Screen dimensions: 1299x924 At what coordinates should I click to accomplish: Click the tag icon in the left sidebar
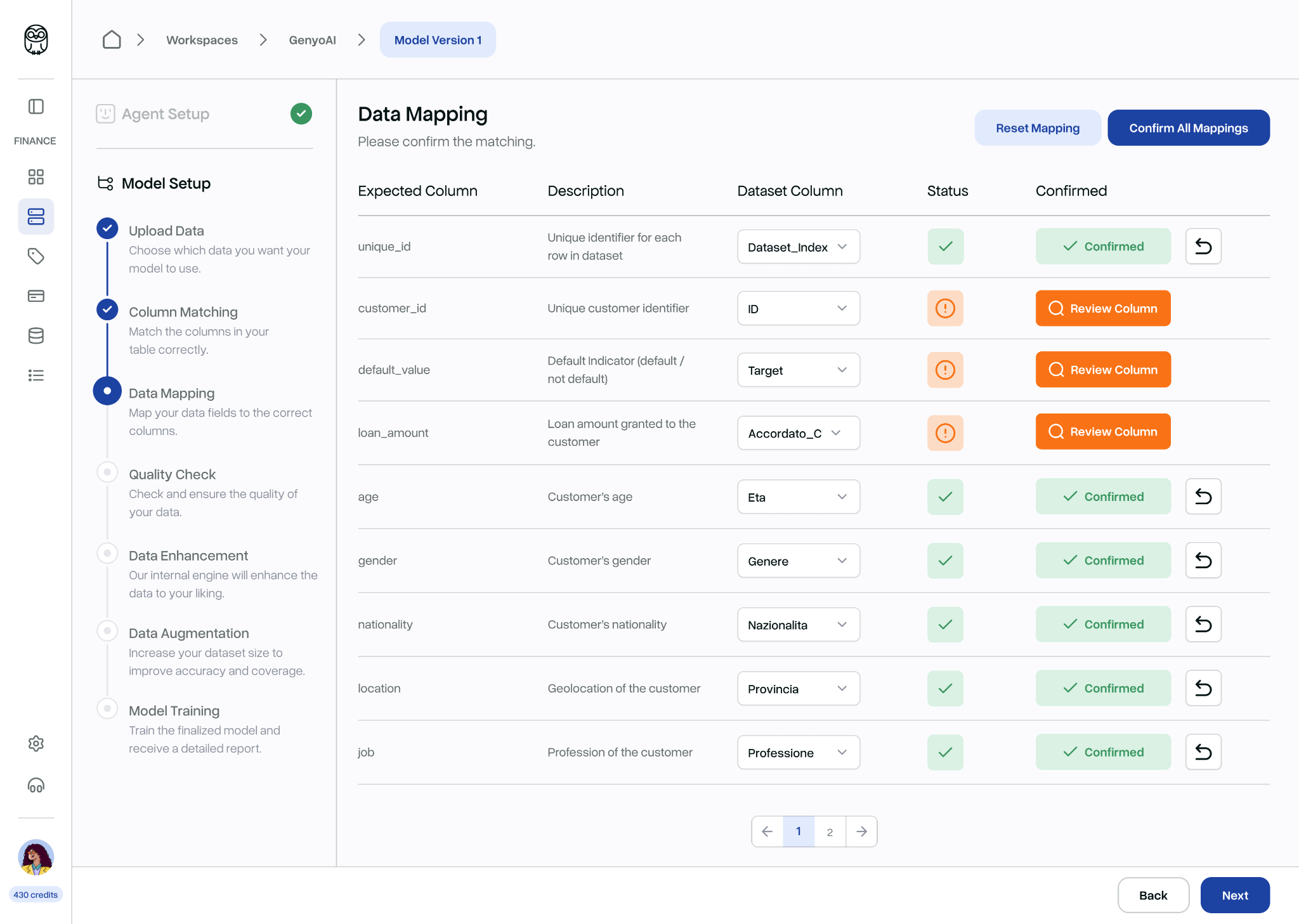(36, 256)
